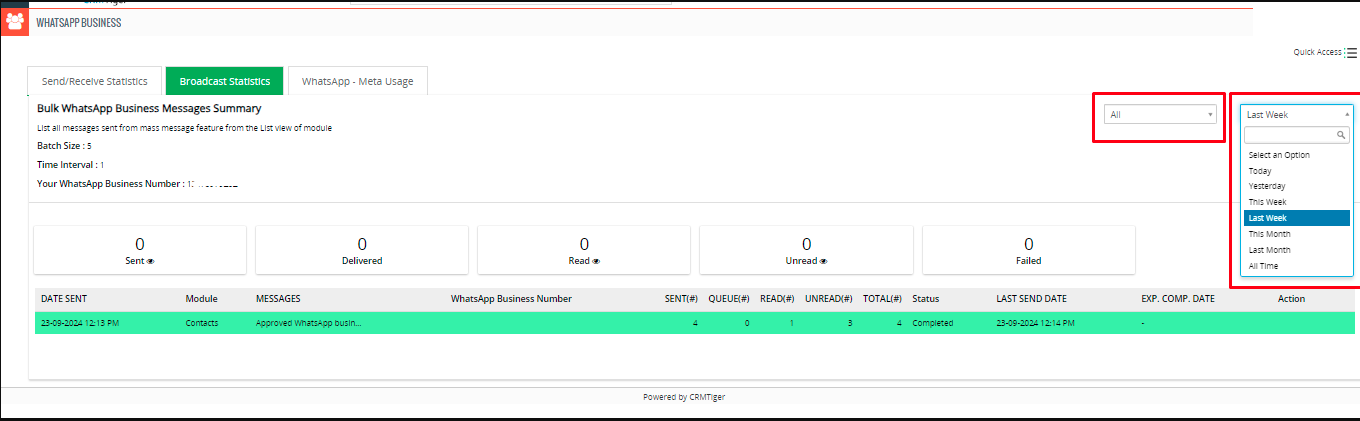Click the Sent count card
This screenshot has height=421, width=1360.
pos(140,250)
